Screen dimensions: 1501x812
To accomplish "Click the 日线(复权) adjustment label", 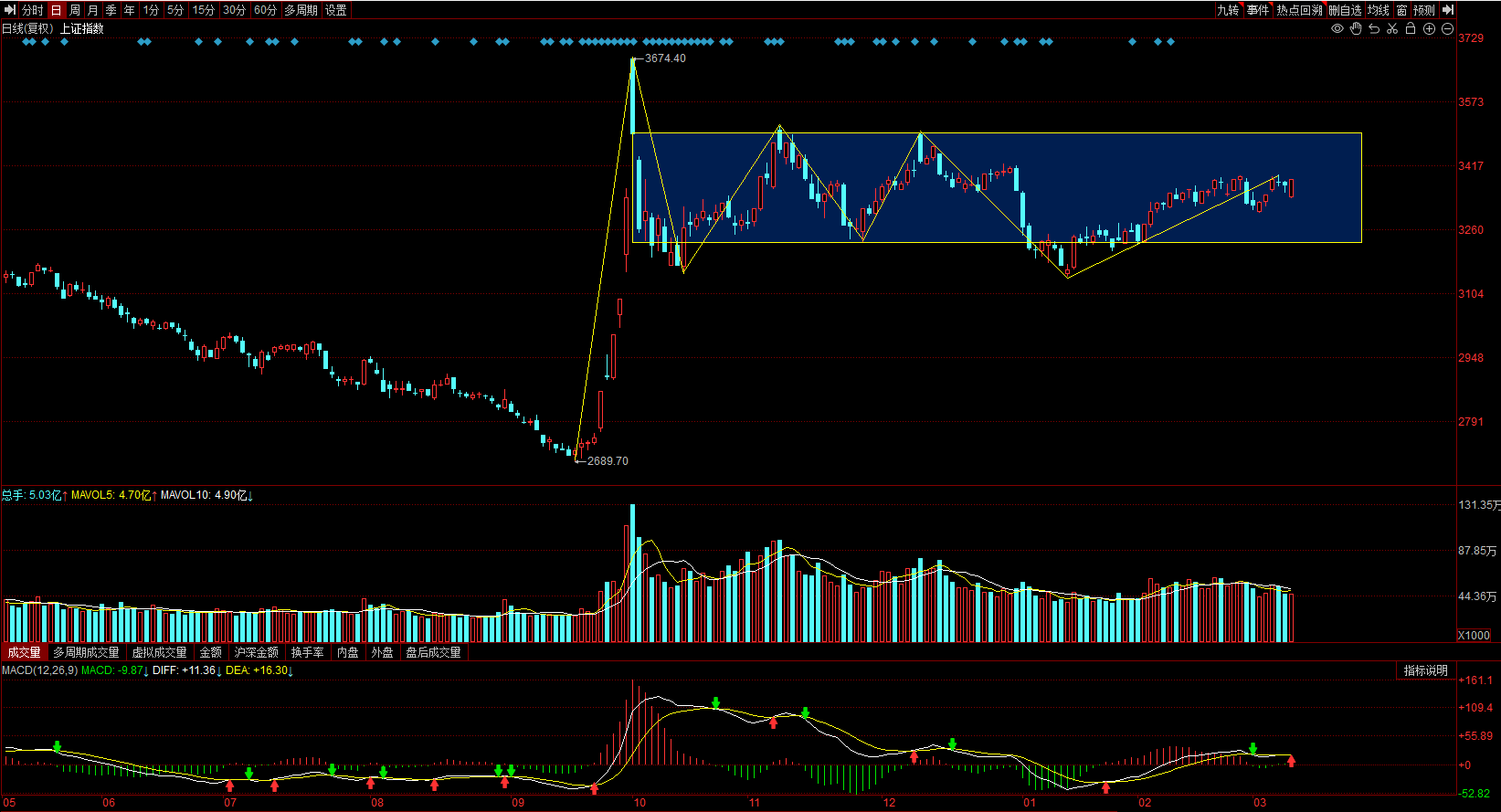I will [27, 28].
